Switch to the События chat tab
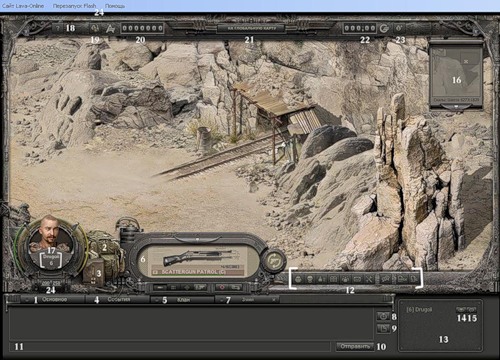This screenshot has width=500, height=360. 117,299
